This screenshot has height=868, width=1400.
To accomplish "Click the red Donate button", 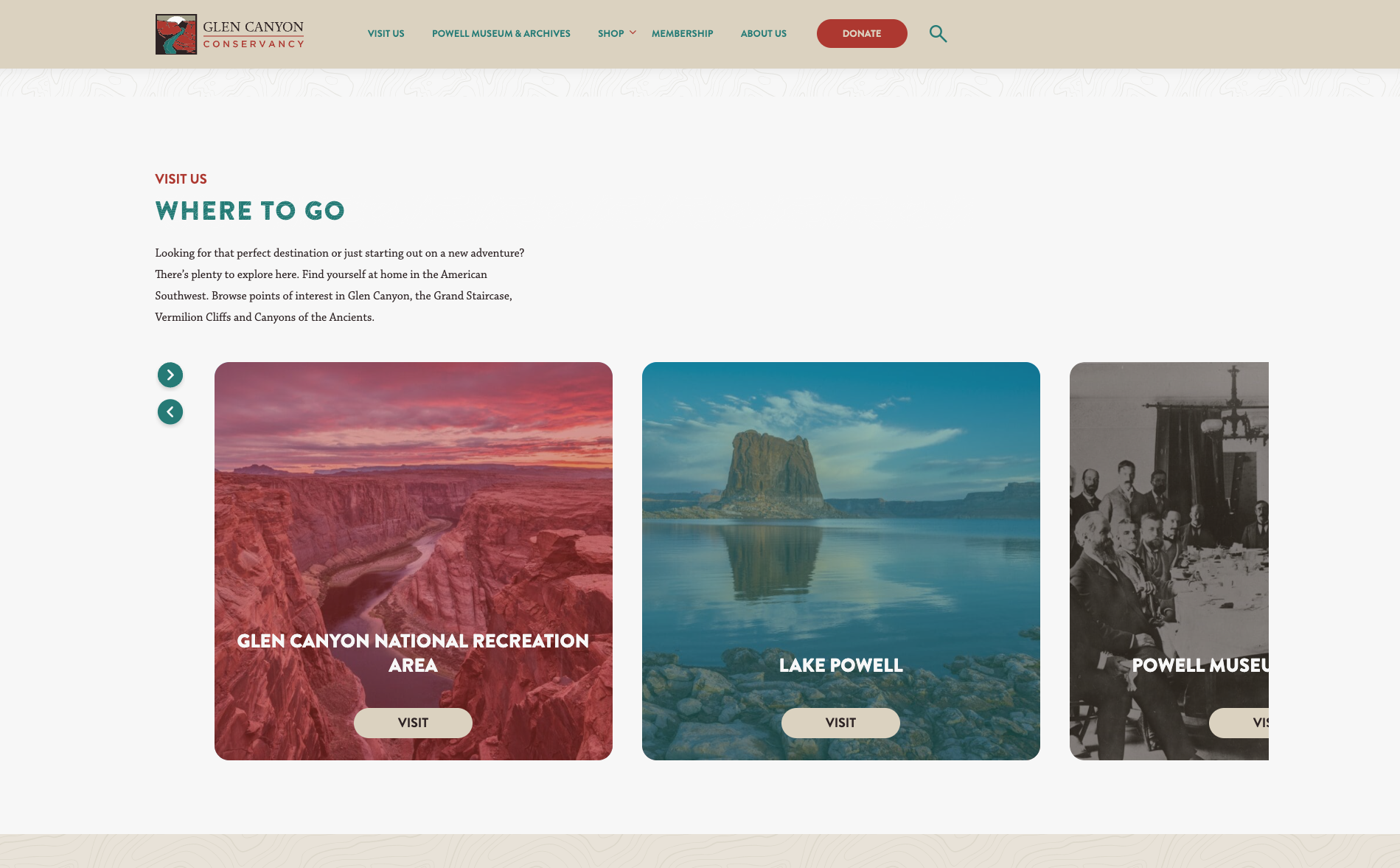I will click(x=862, y=34).
